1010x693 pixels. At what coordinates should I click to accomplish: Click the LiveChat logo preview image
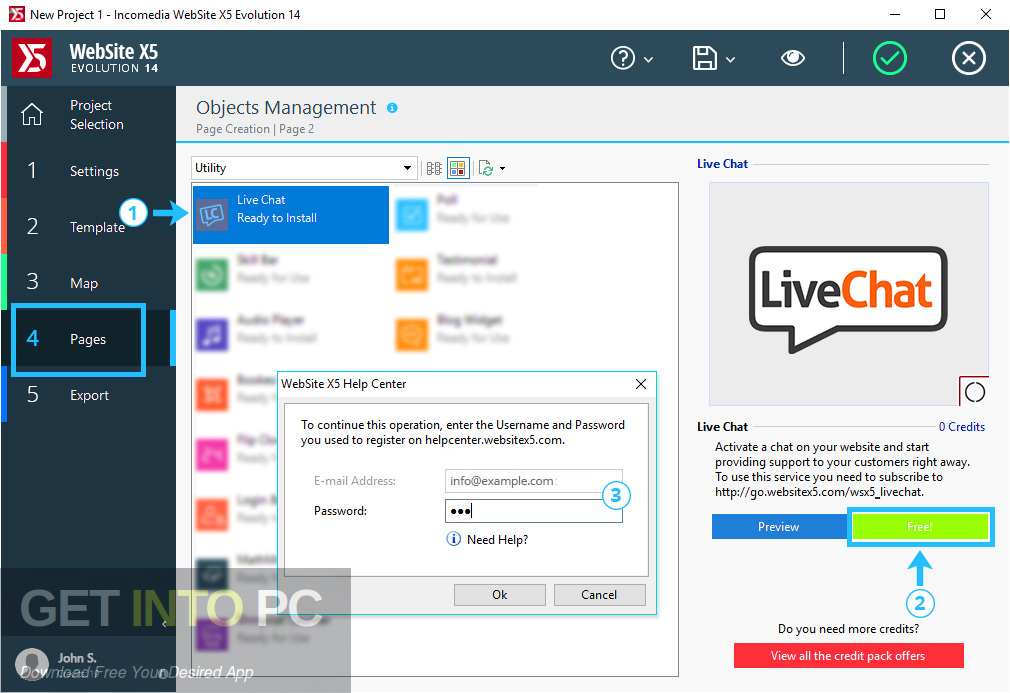click(848, 294)
